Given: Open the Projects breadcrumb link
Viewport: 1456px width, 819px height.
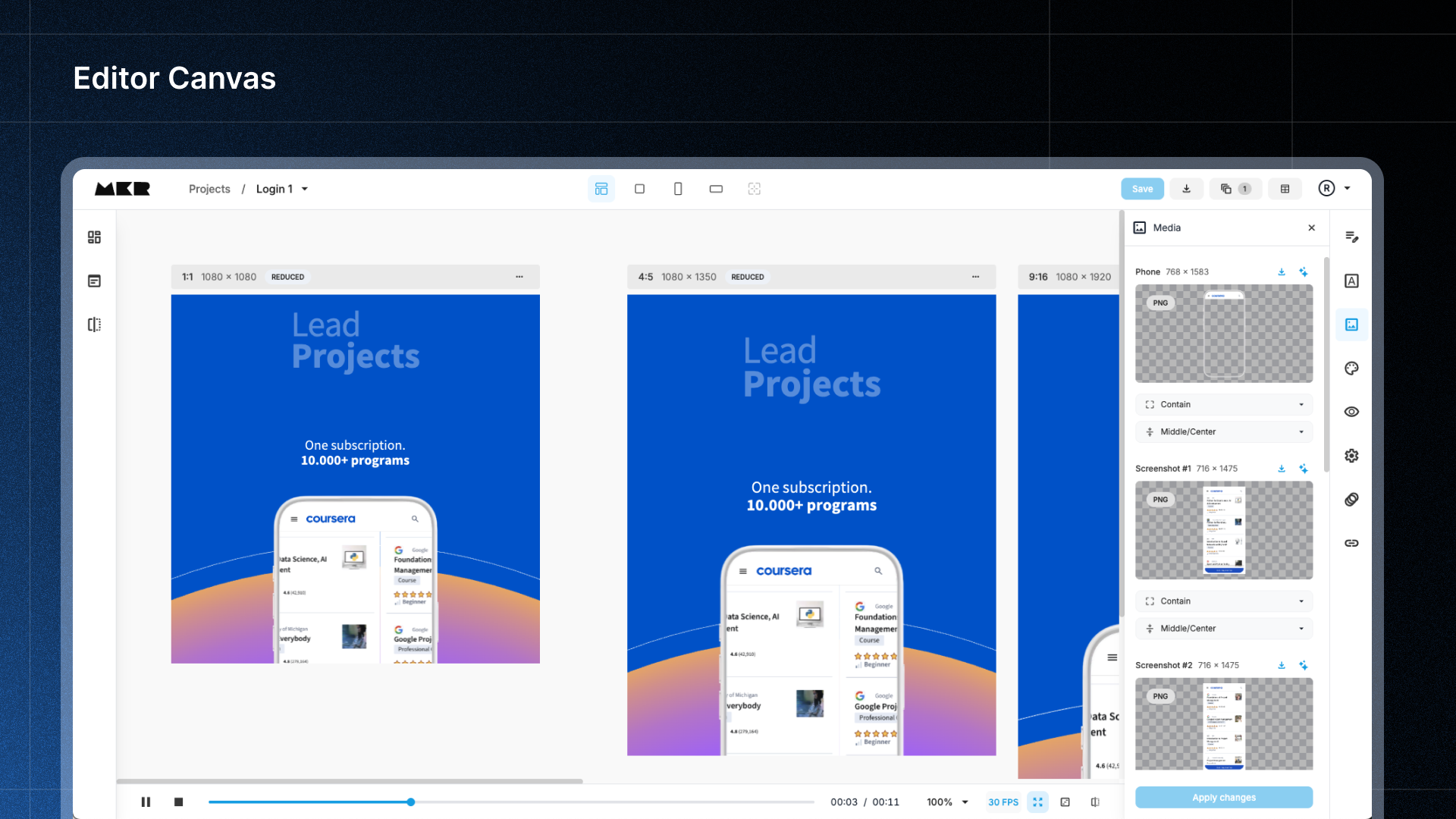Looking at the screenshot, I should click(x=209, y=189).
